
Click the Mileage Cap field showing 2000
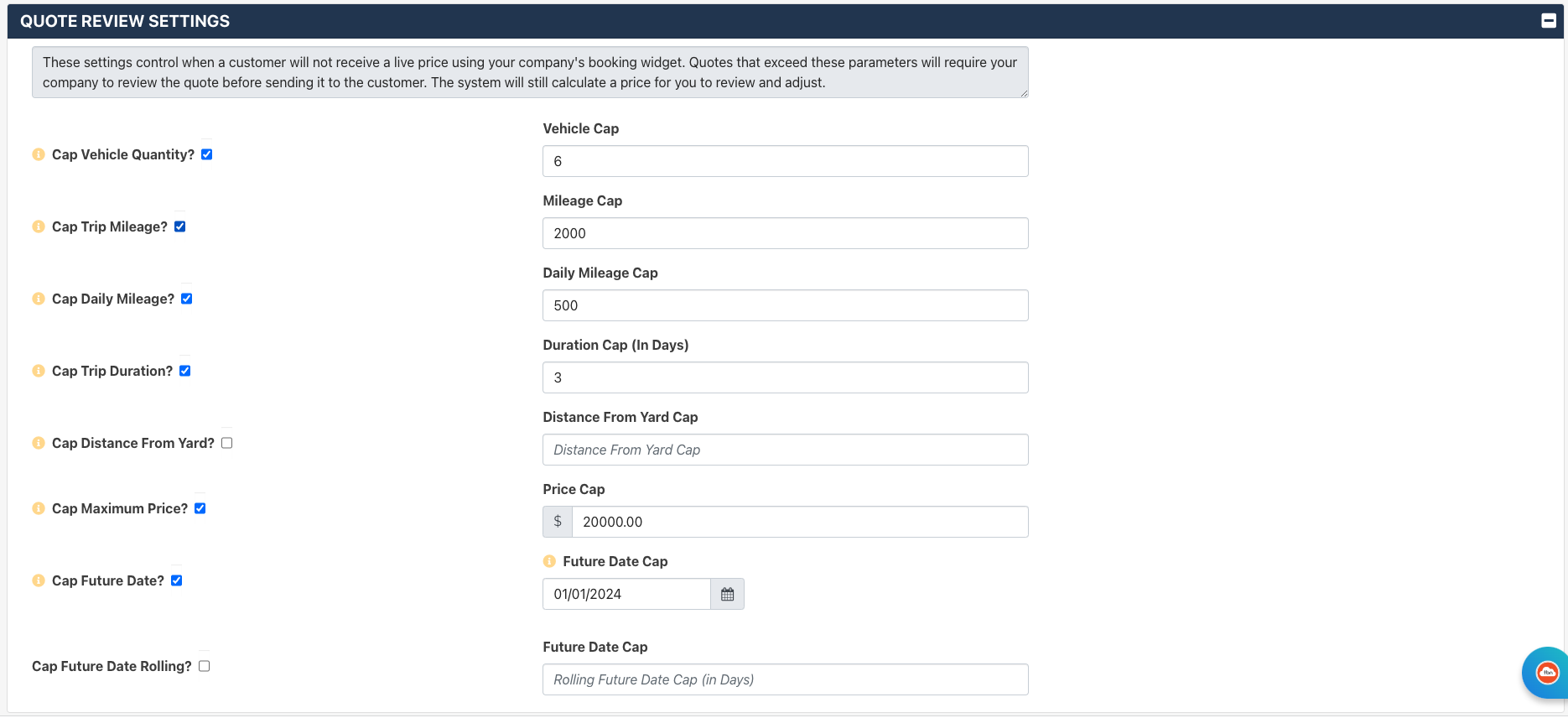[x=786, y=233]
